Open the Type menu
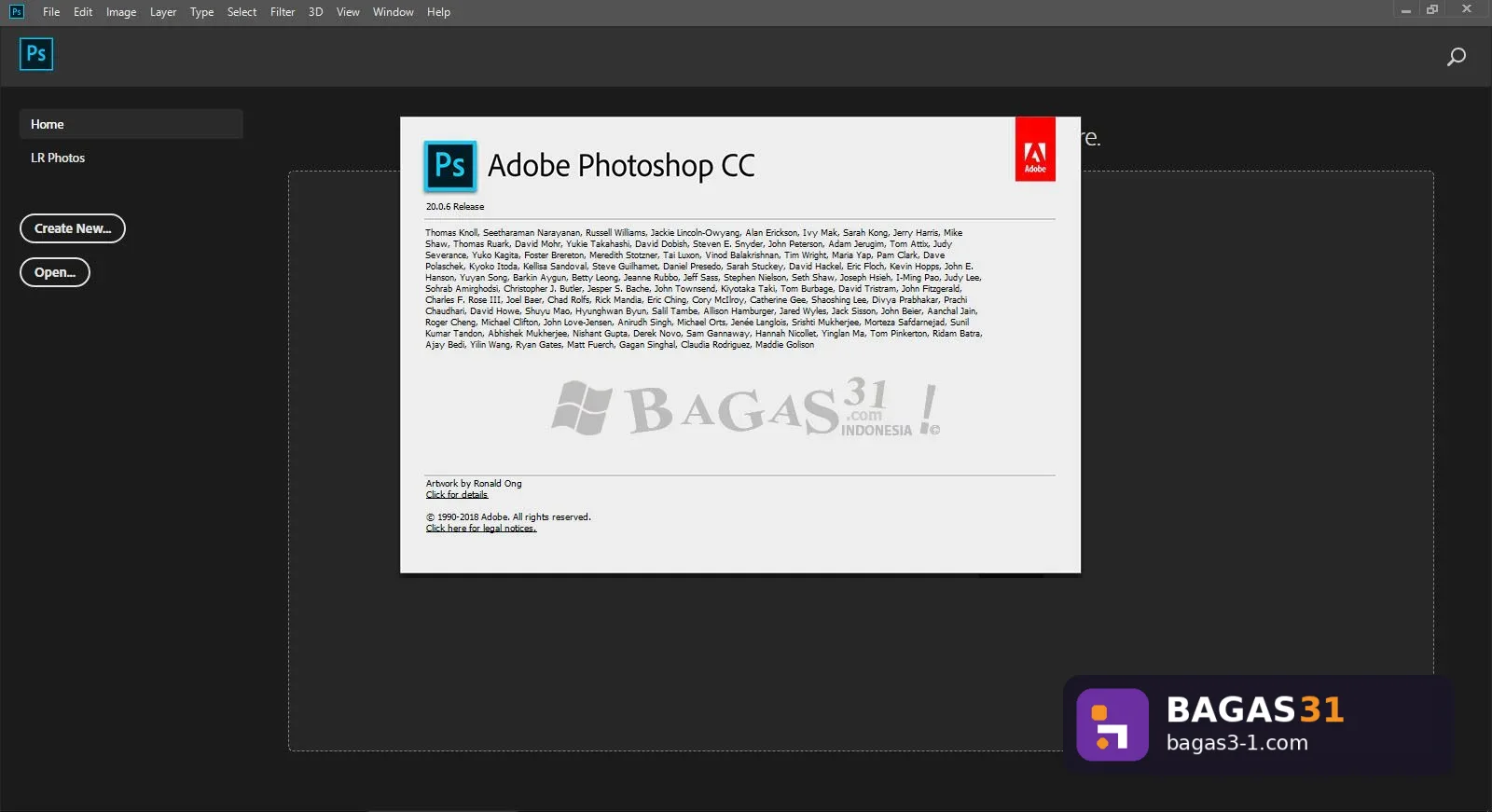The width and height of the screenshot is (1492, 812). (x=201, y=12)
